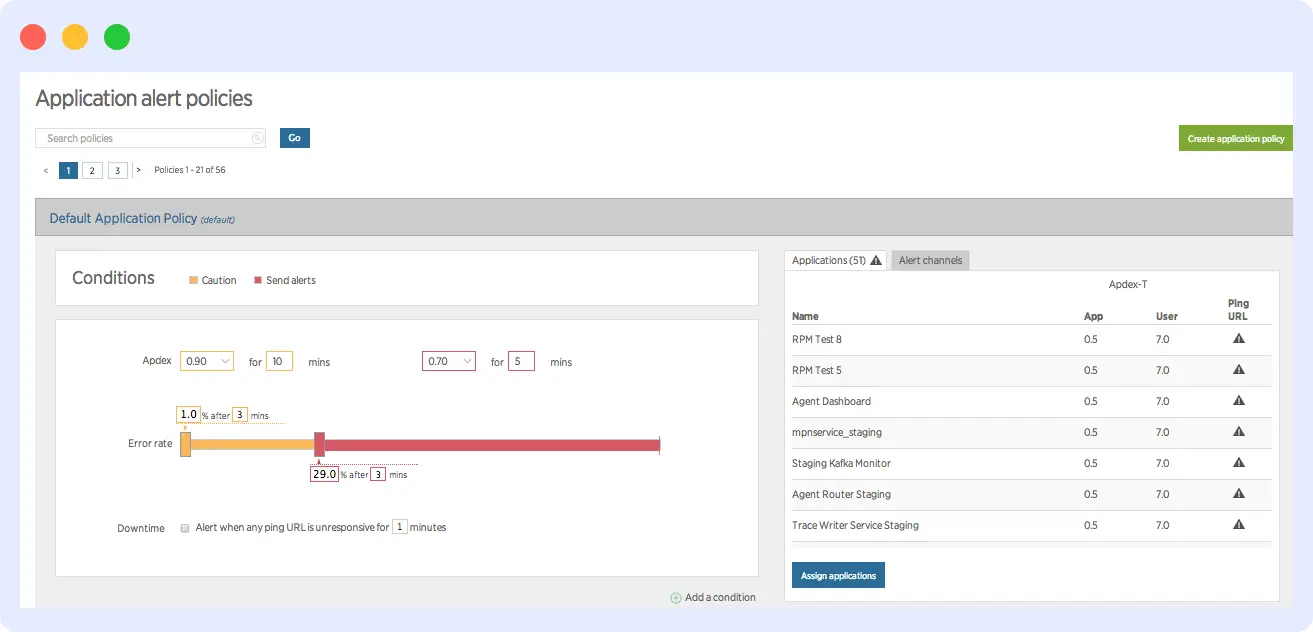
Task: Click Ping URL warning icon for RPM Test 8
Action: [x=1238, y=339]
